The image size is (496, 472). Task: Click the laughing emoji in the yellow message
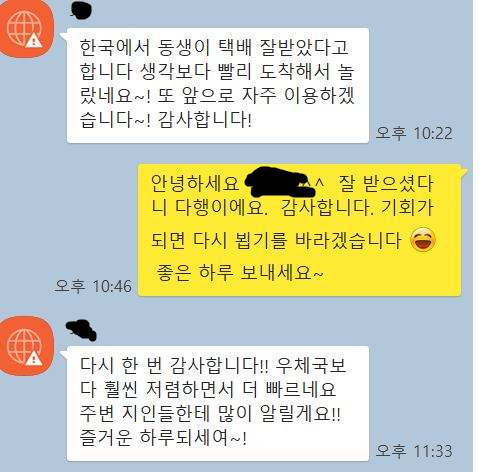pos(423,240)
